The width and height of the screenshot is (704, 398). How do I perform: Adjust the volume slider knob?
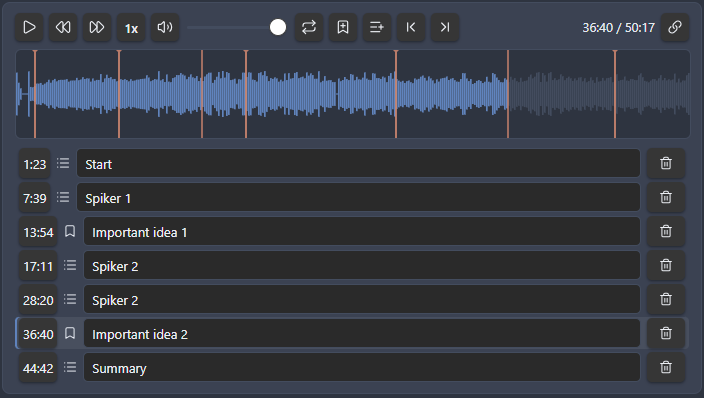278,27
